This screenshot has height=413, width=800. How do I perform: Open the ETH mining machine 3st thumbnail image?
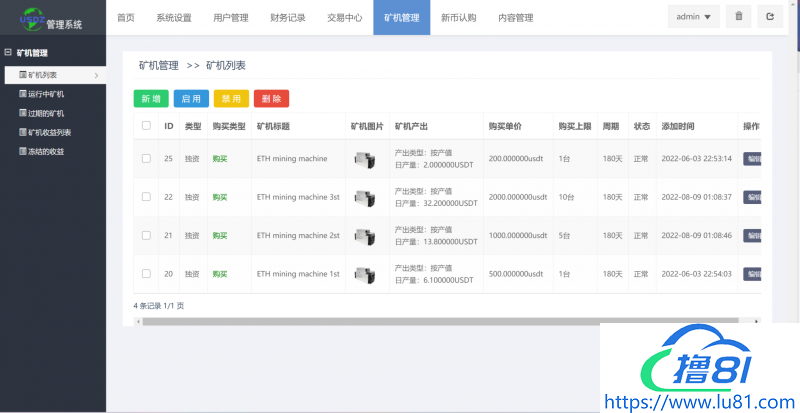[x=365, y=197]
